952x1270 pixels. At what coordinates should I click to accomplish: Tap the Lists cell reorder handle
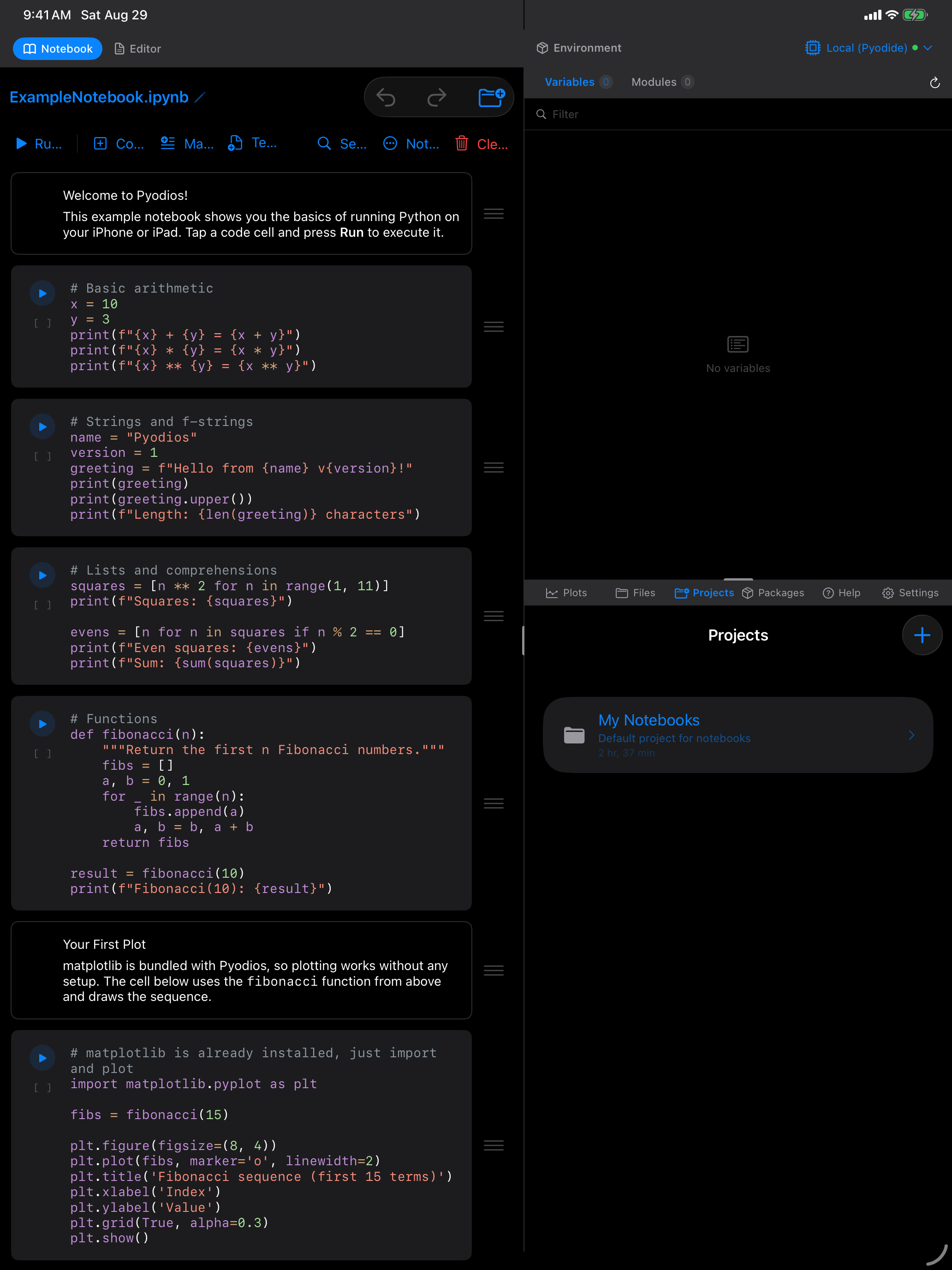(494, 616)
